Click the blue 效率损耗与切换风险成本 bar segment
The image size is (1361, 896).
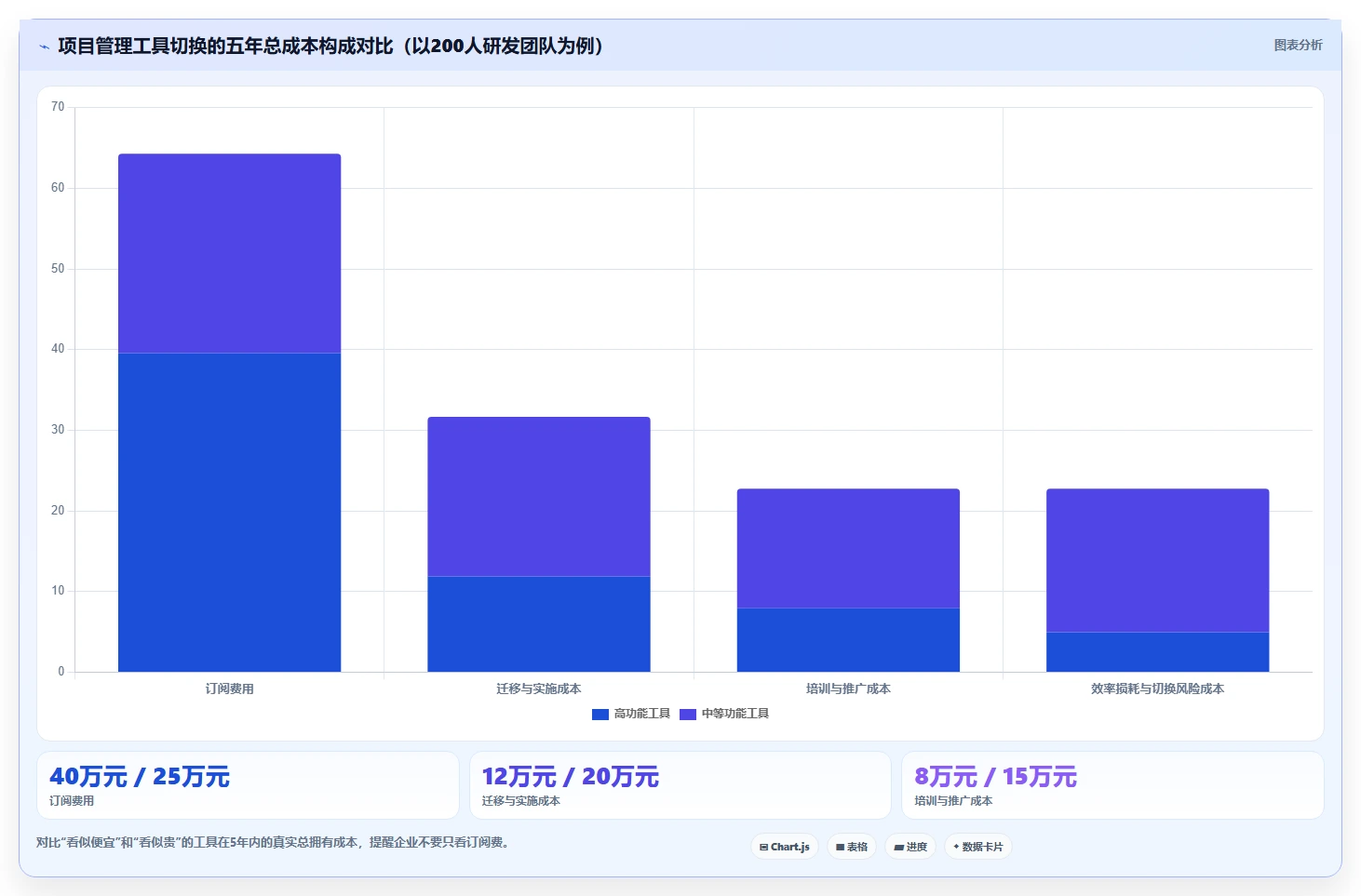1158,652
